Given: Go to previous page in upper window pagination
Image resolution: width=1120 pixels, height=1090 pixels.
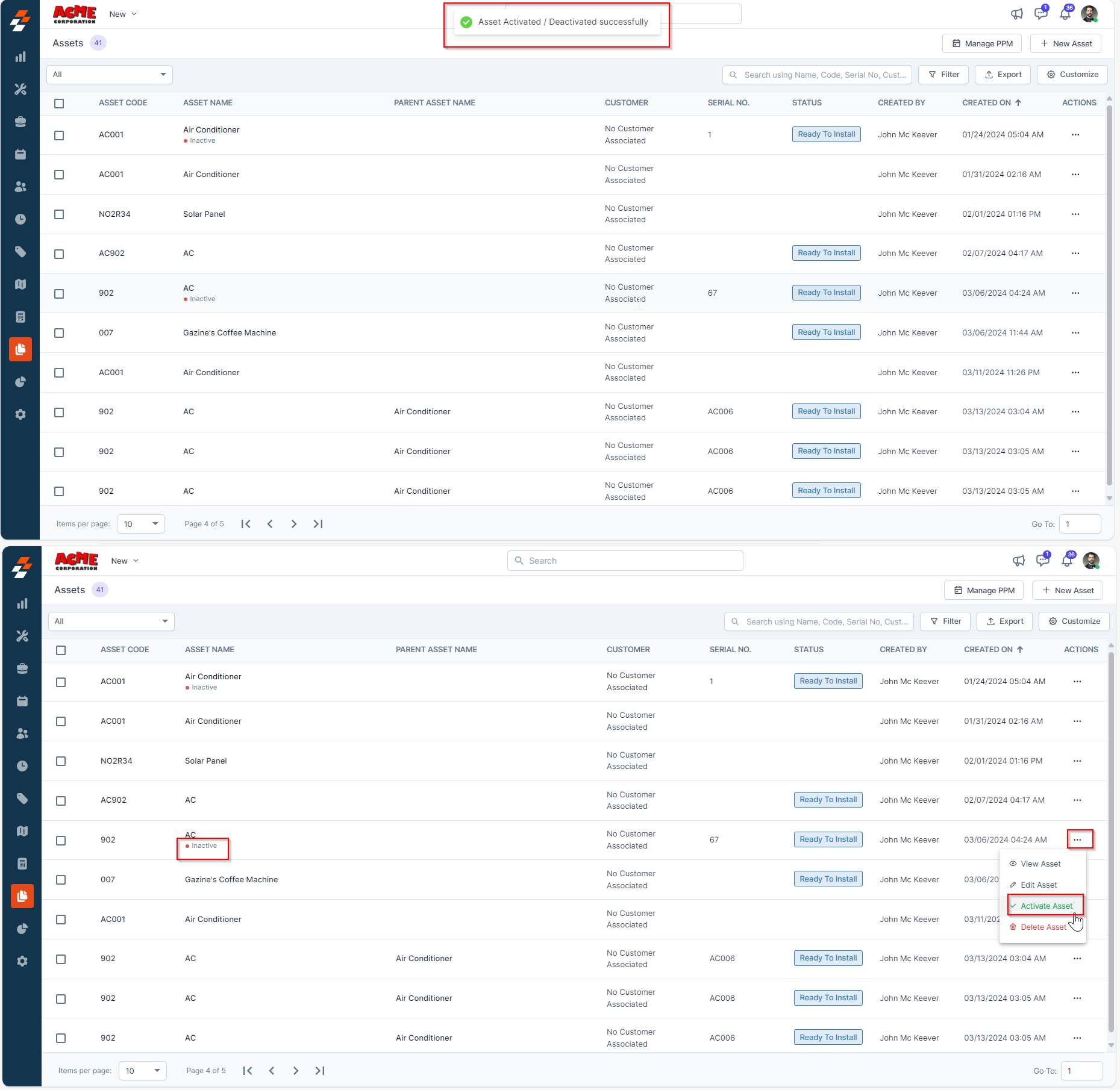Looking at the screenshot, I should 270,524.
